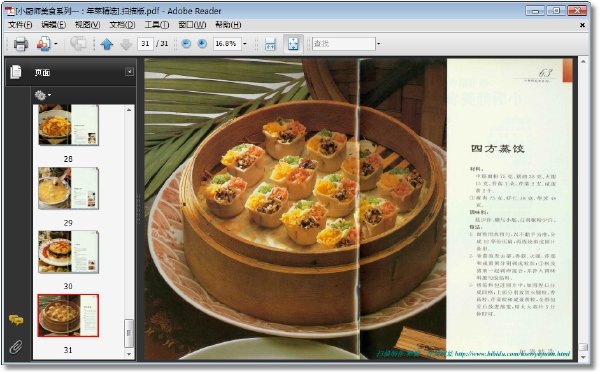This screenshot has width=600, height=374.
Task: Click the grayed next page down arrow
Action: 126,44
